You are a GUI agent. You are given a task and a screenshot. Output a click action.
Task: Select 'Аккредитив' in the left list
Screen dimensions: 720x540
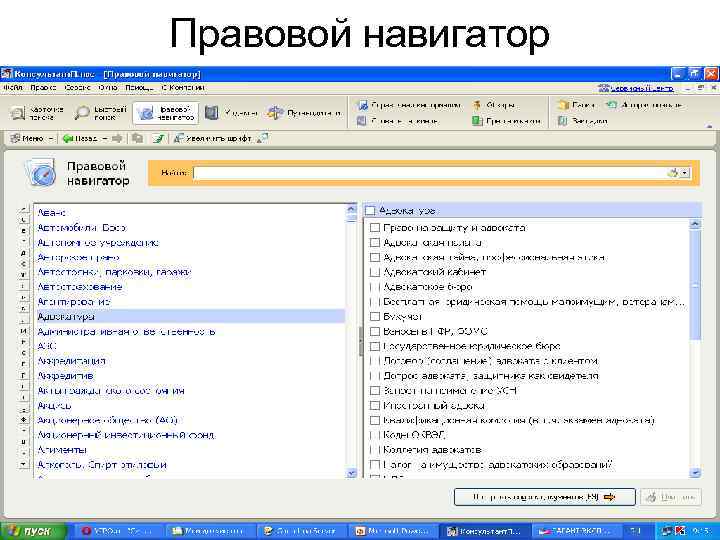(65, 376)
